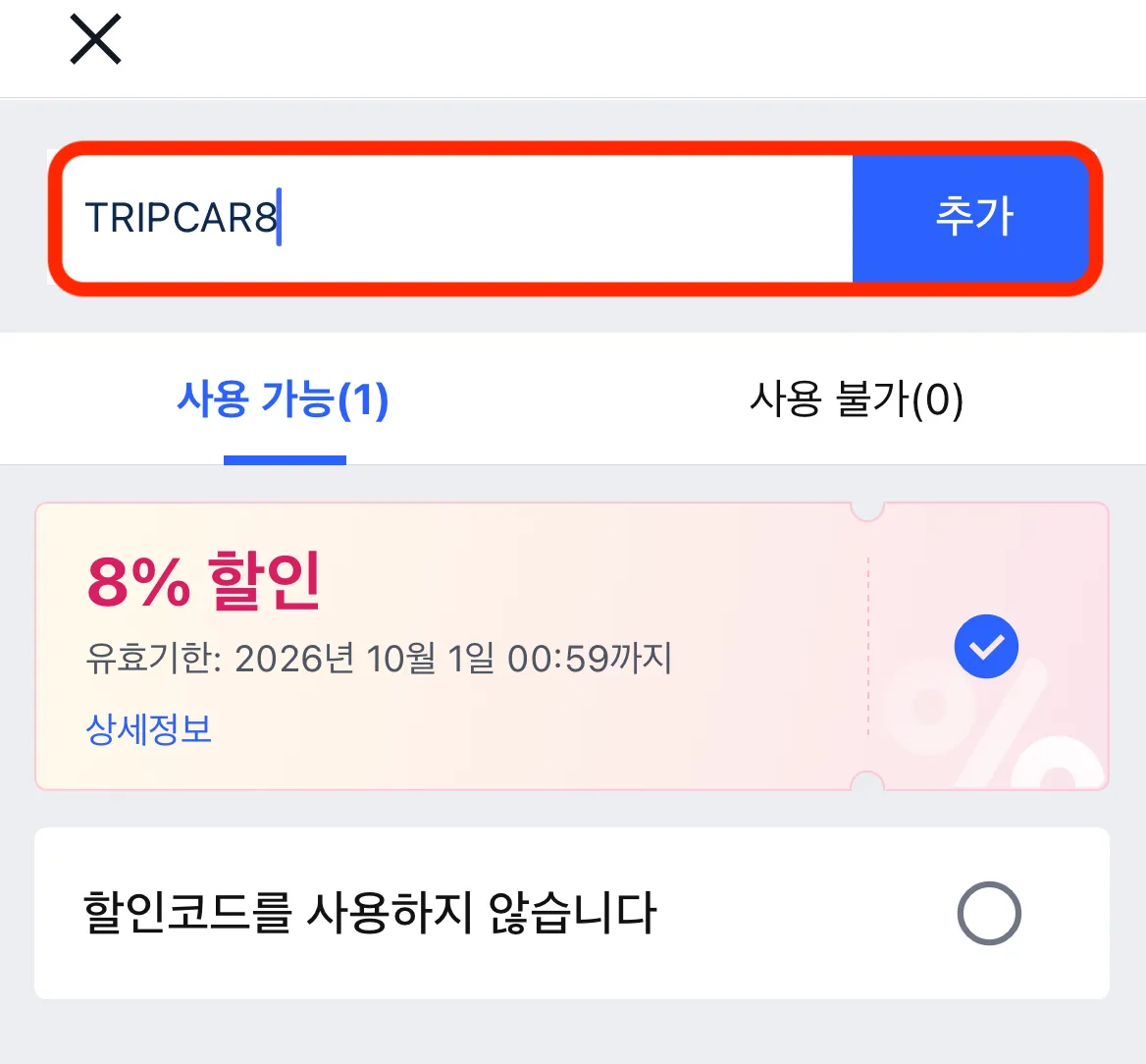The width and height of the screenshot is (1146, 1064).
Task: Open the 사용 가능(1) tab
Action: pos(285,399)
